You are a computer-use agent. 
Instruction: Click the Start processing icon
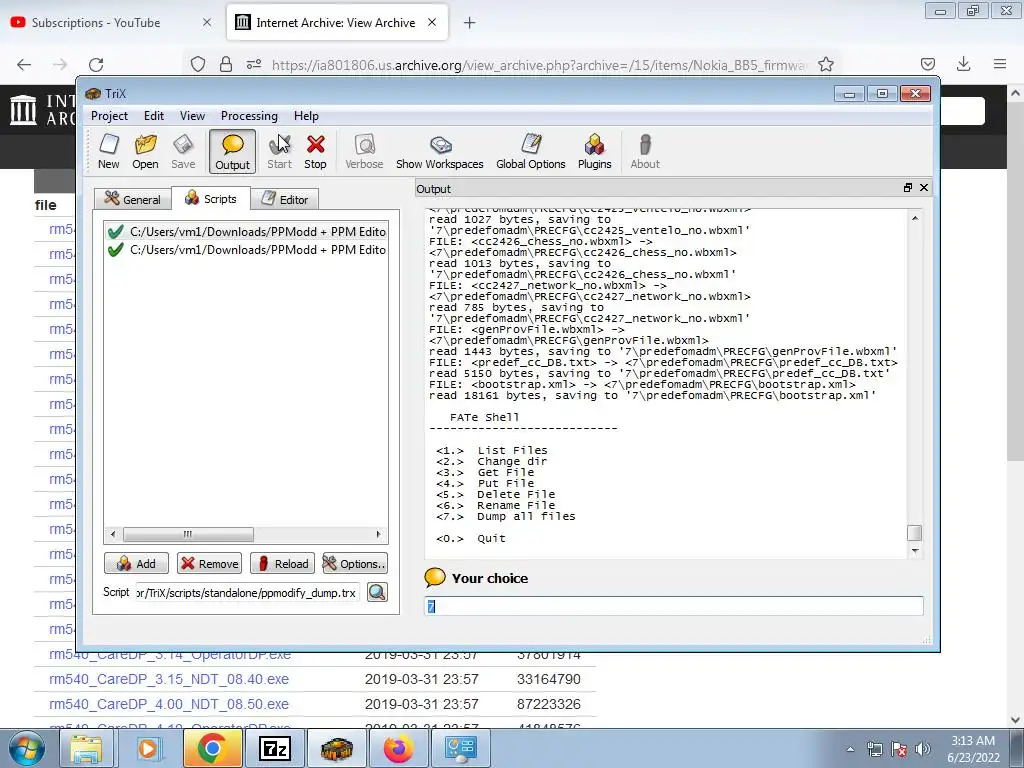click(280, 152)
